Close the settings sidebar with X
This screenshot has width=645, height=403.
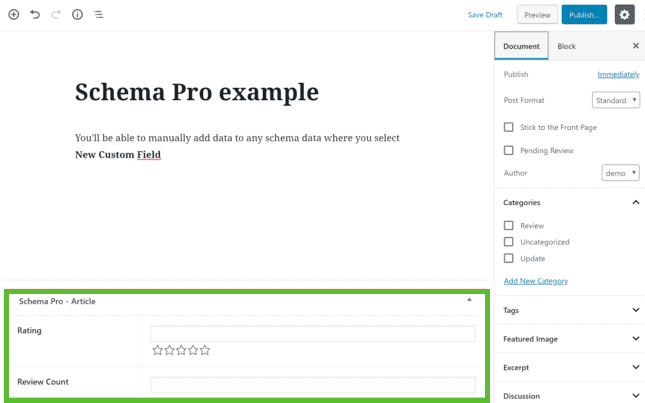(636, 46)
